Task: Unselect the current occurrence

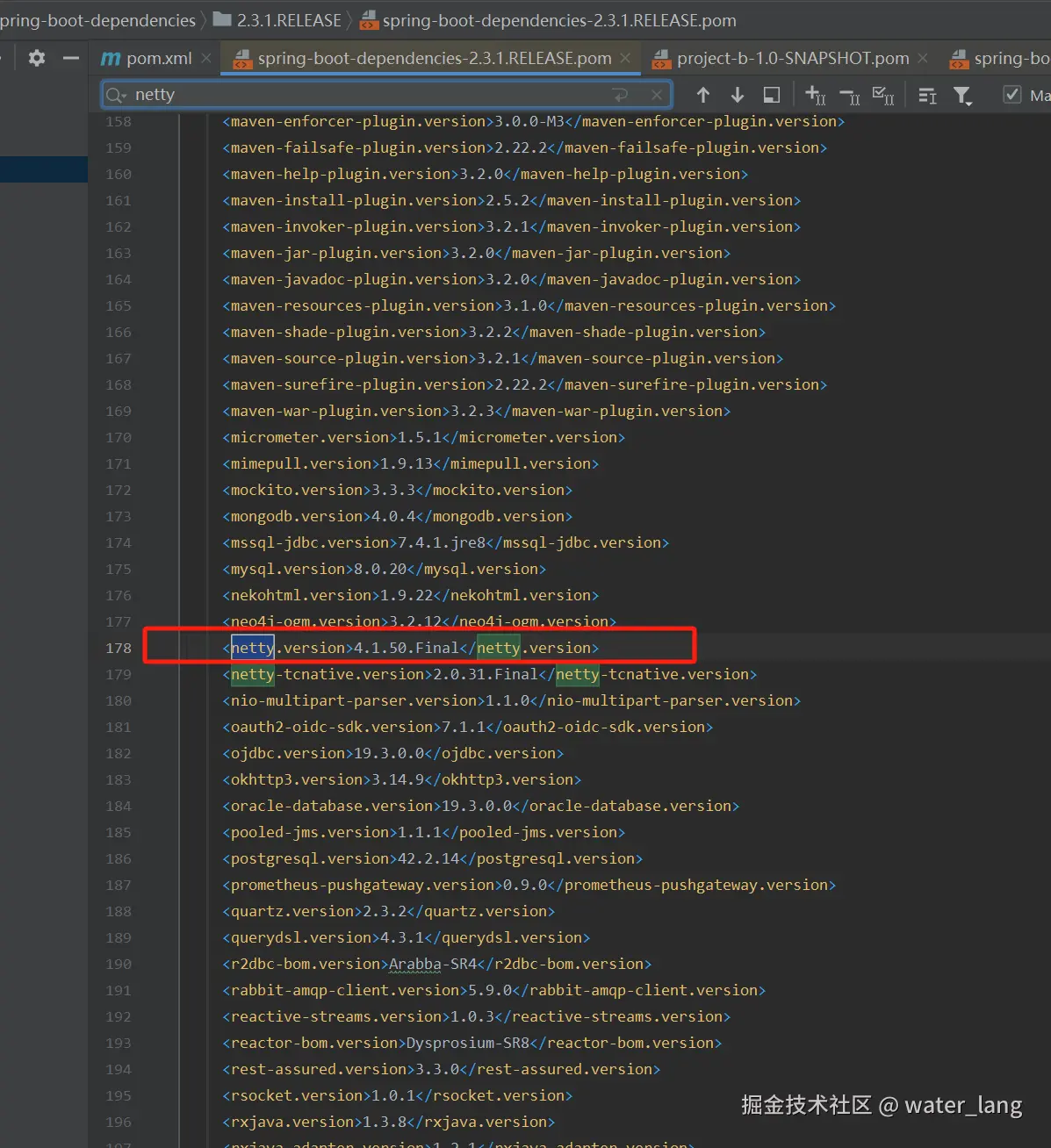Action: pos(850,95)
